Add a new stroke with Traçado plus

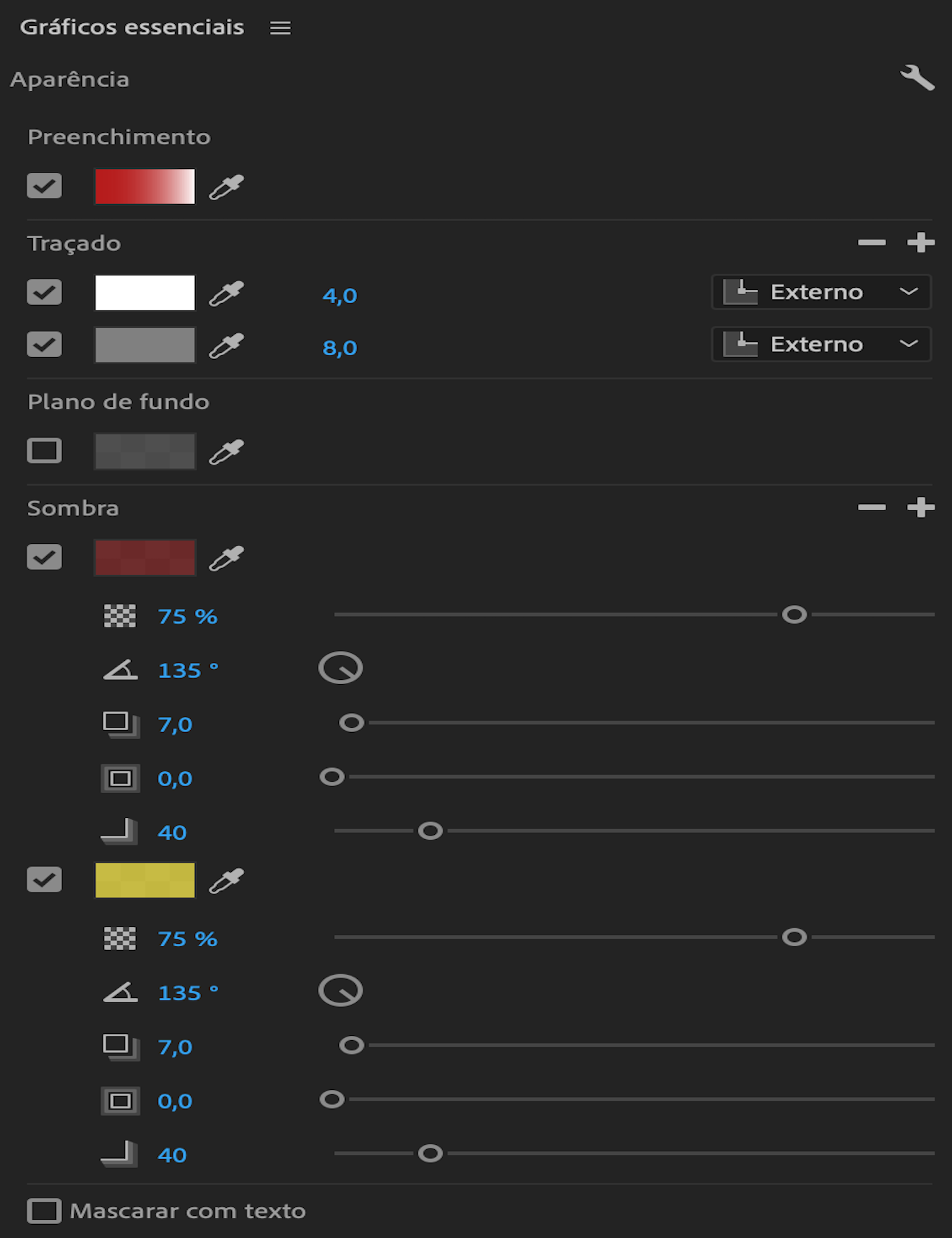point(920,243)
